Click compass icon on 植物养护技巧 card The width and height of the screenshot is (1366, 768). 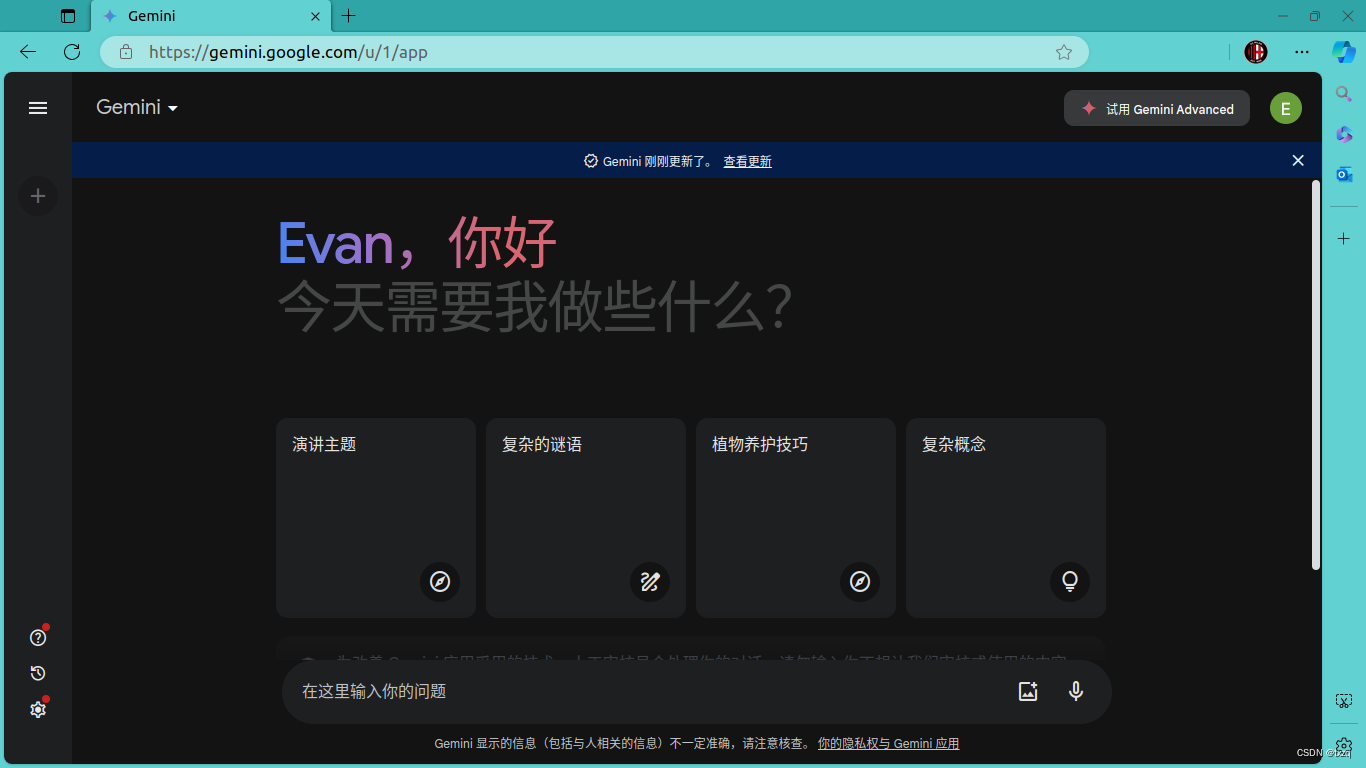pyautogui.click(x=860, y=581)
